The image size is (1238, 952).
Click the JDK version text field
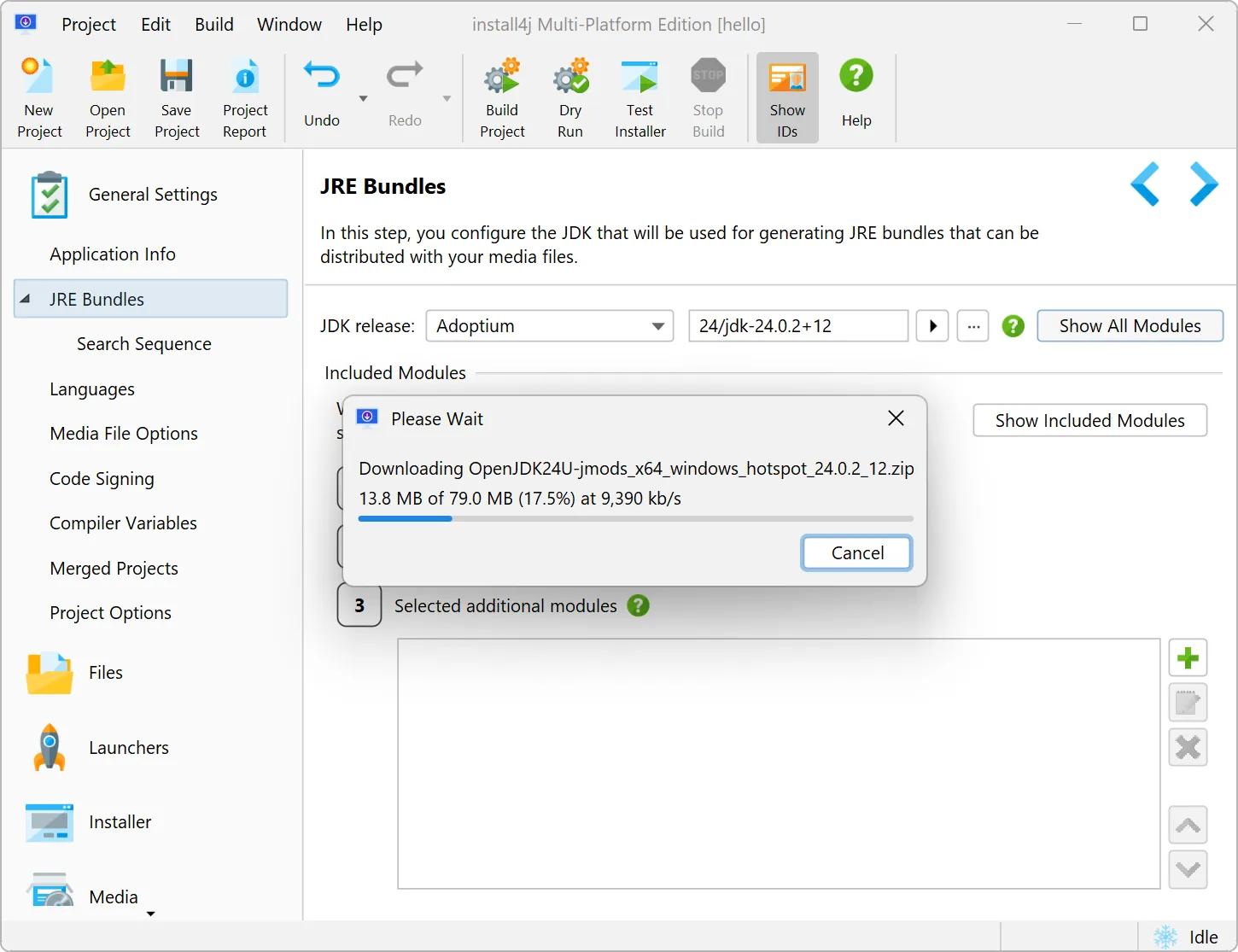click(797, 326)
